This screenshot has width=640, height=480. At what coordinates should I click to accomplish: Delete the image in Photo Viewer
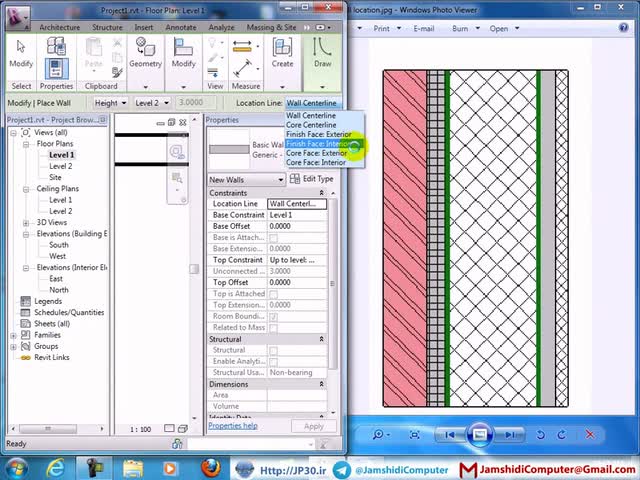[590, 435]
